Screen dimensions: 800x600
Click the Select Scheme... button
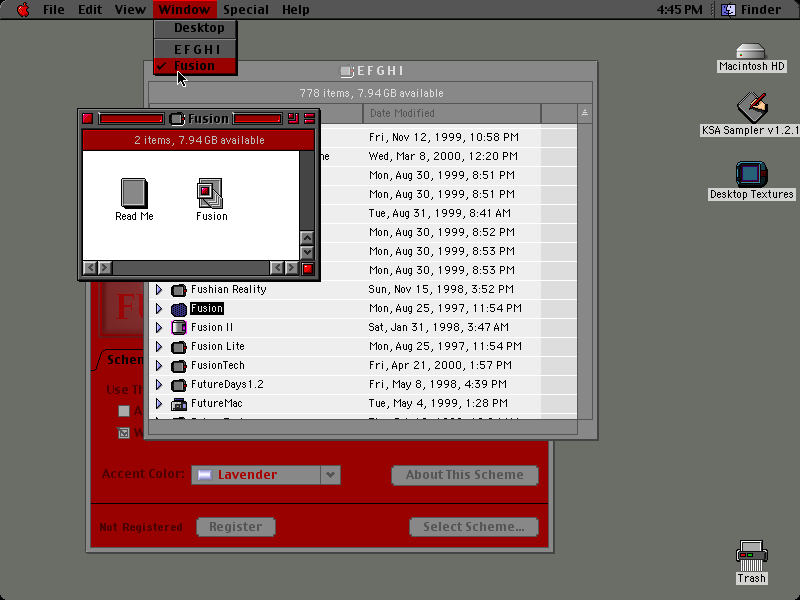coord(473,527)
